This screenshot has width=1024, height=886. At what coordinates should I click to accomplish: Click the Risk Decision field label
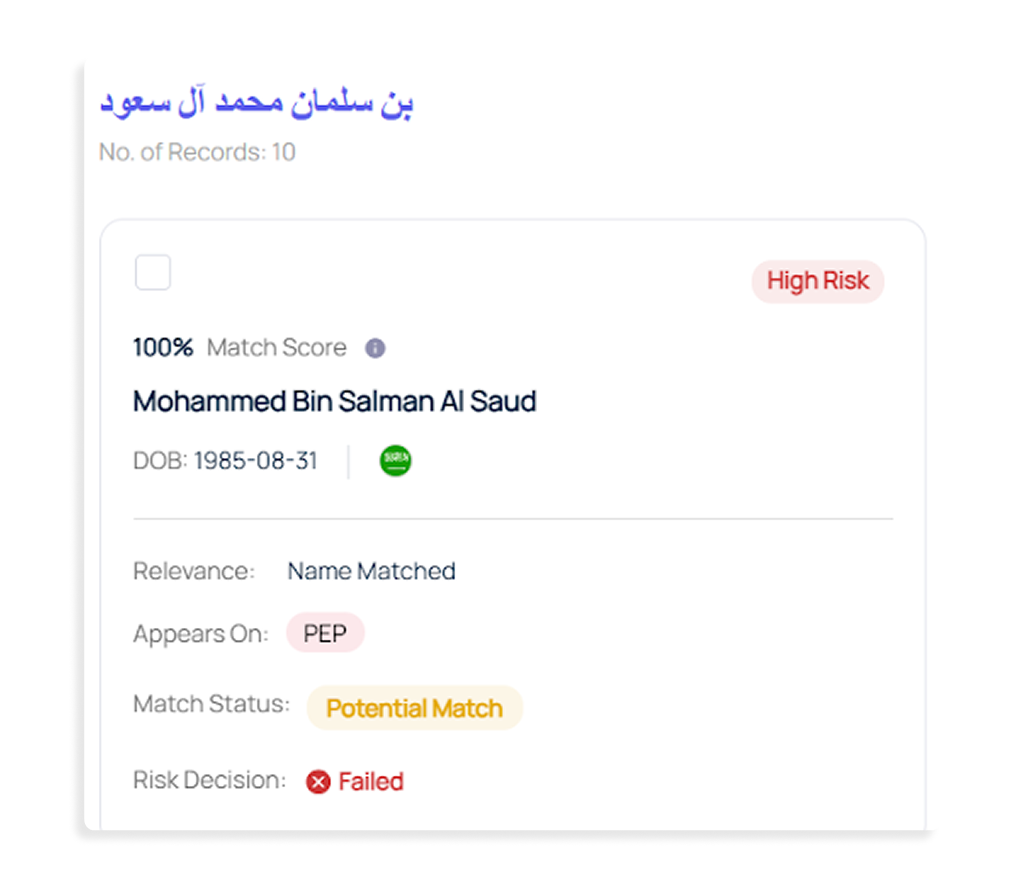tap(210, 781)
